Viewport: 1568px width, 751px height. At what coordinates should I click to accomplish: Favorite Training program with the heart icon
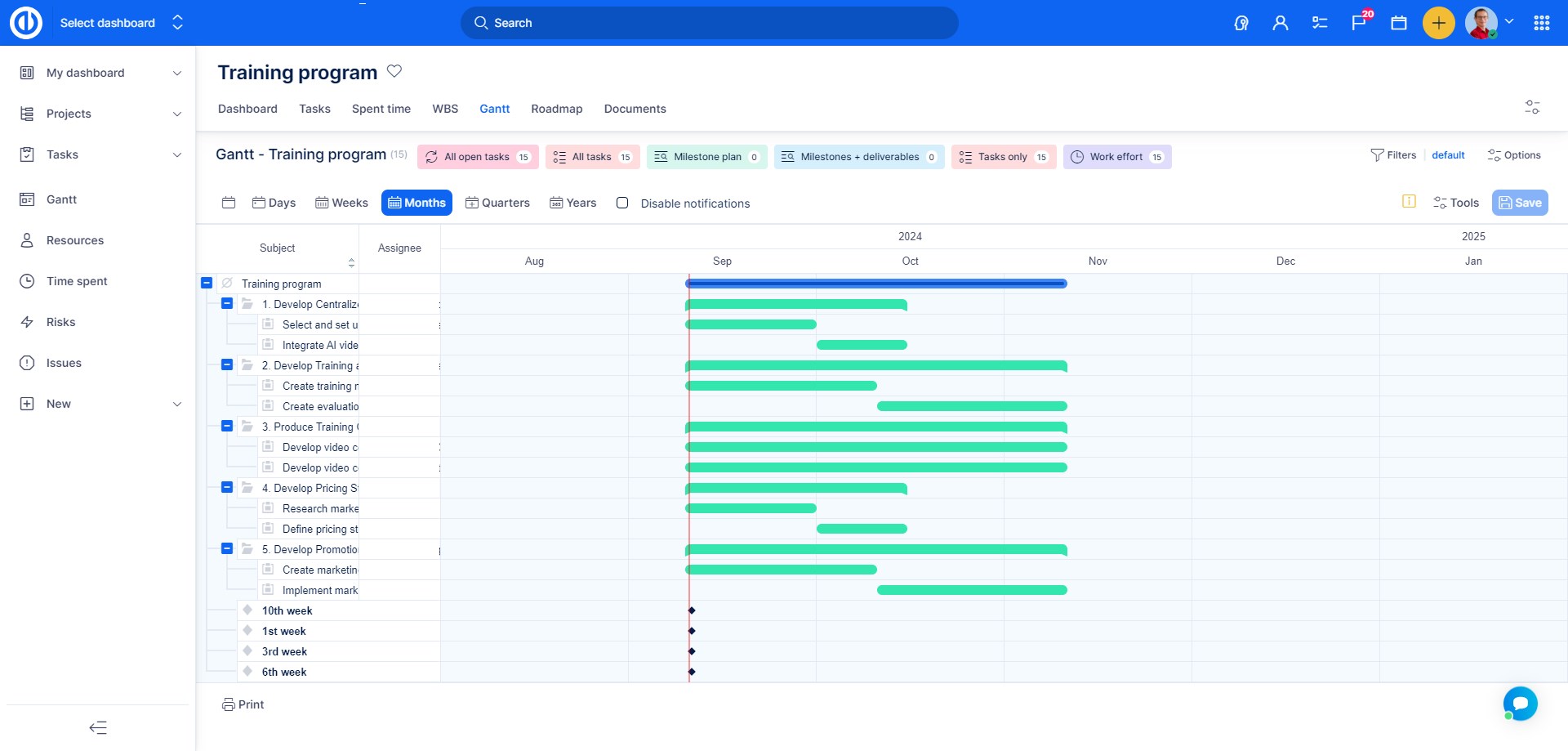tap(394, 71)
